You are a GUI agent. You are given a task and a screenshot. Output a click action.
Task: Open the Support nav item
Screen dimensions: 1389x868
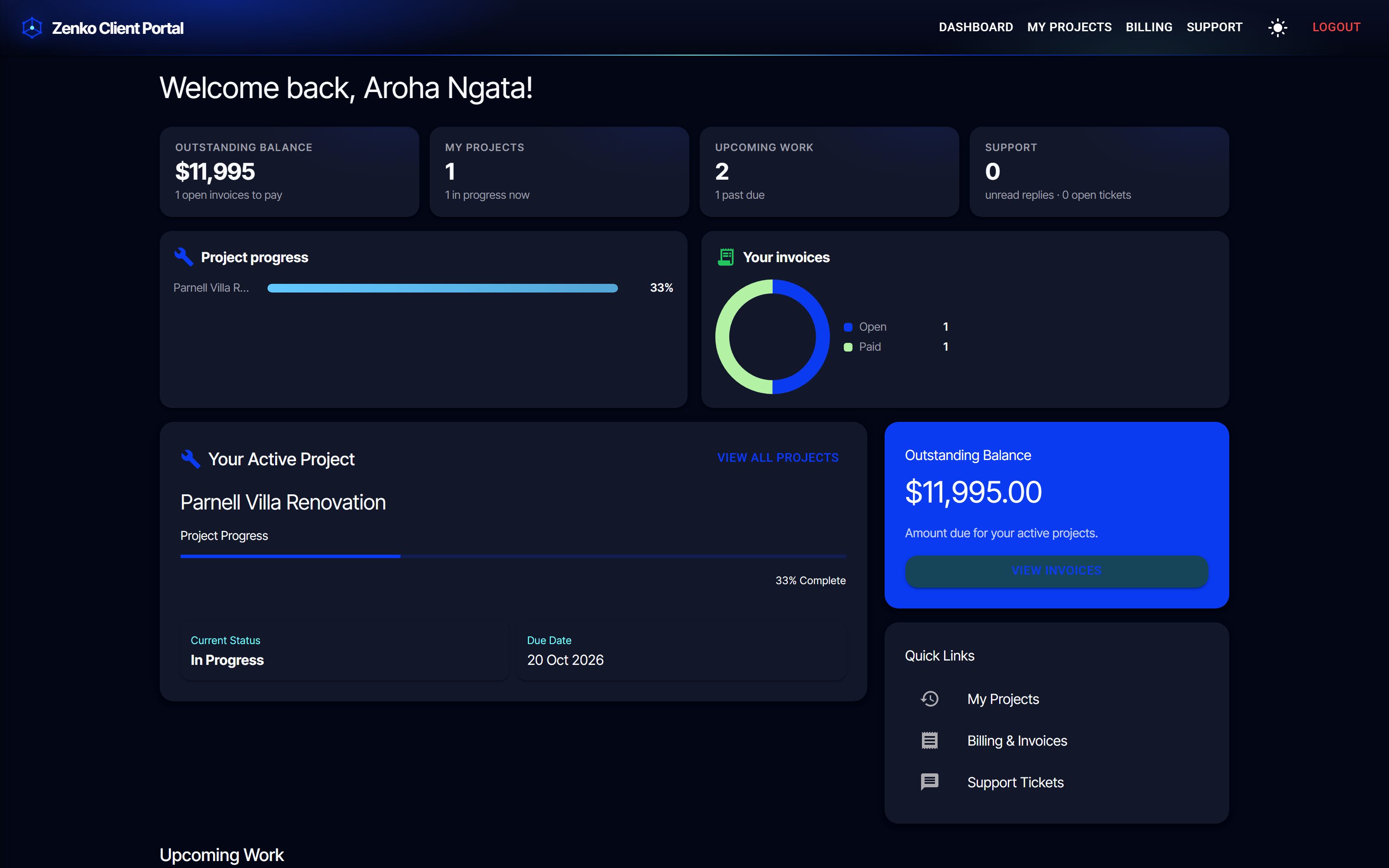point(1215,27)
